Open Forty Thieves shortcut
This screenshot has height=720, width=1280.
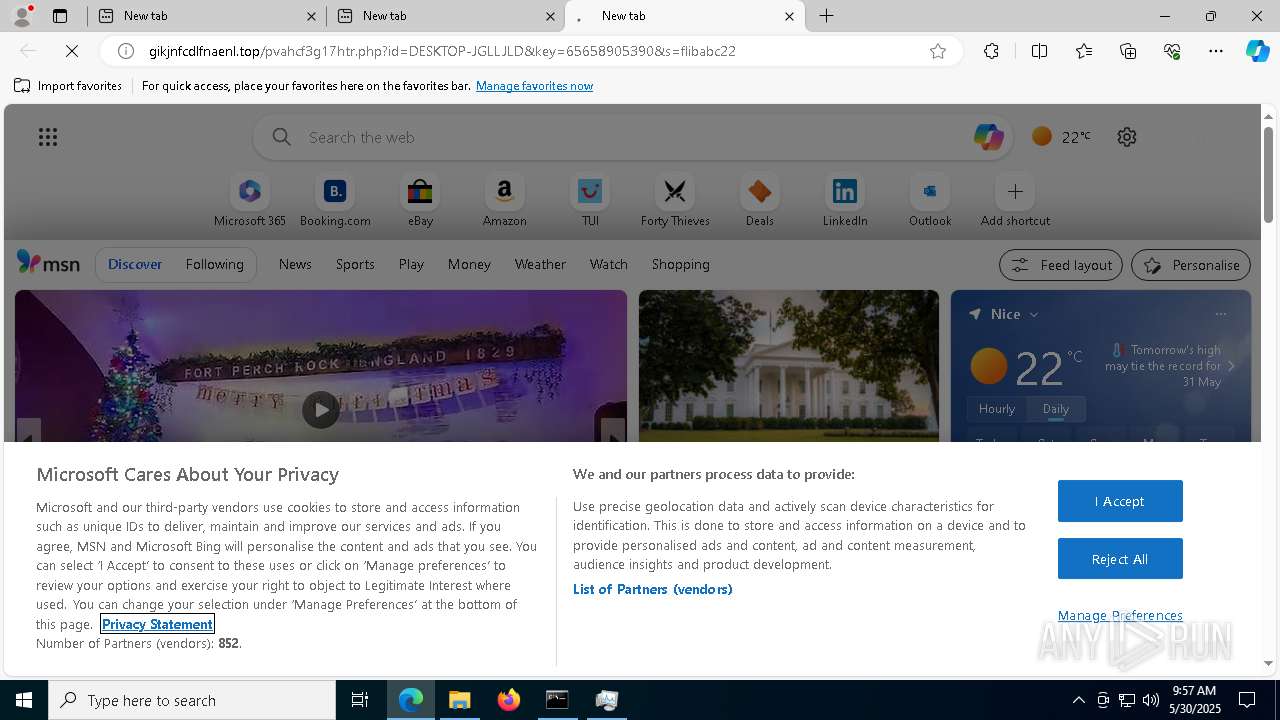point(675,201)
